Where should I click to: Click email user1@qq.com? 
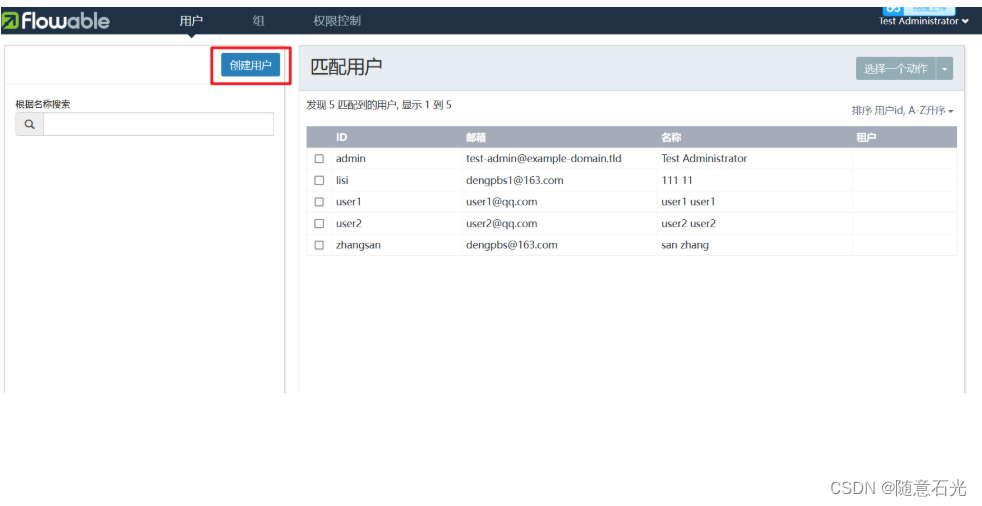(x=502, y=202)
